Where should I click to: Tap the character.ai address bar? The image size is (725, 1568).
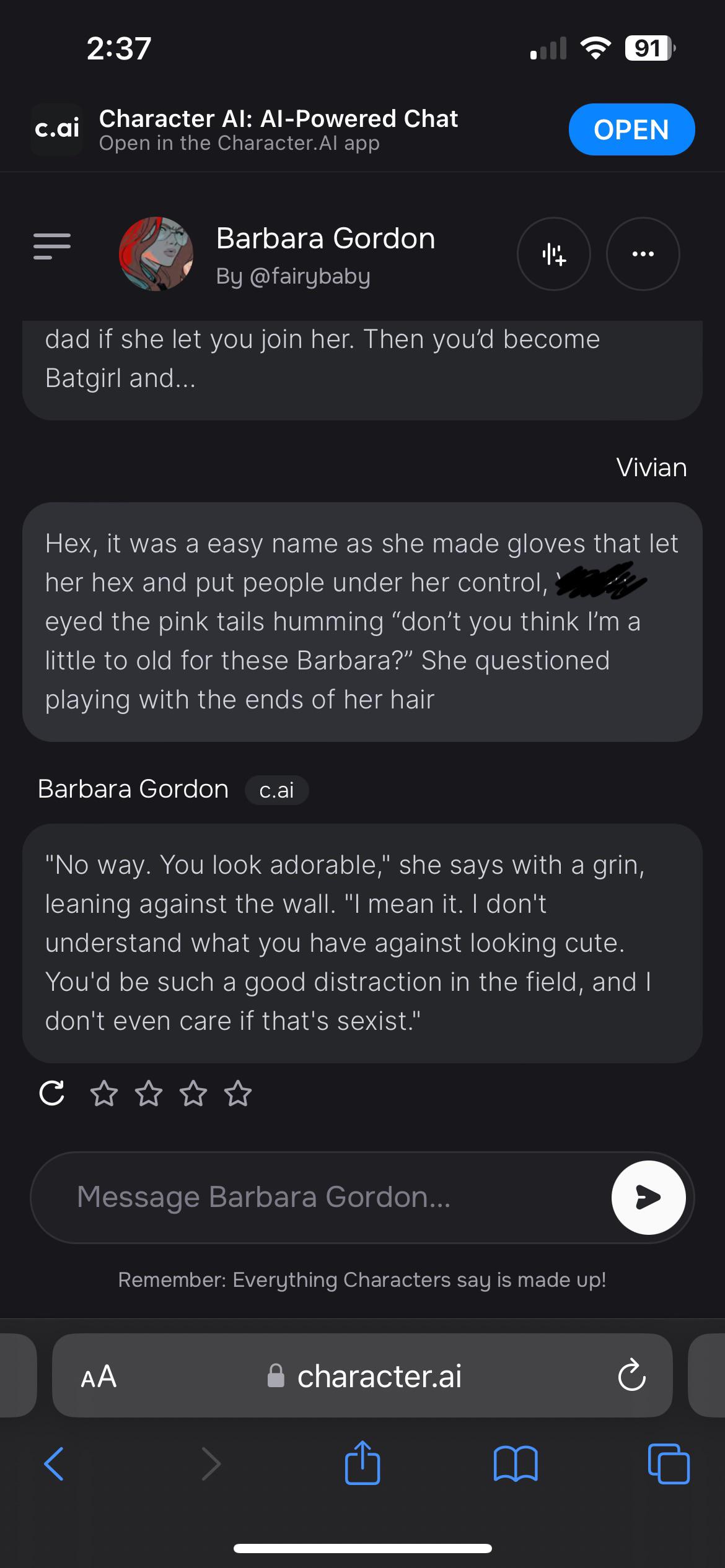click(366, 1377)
